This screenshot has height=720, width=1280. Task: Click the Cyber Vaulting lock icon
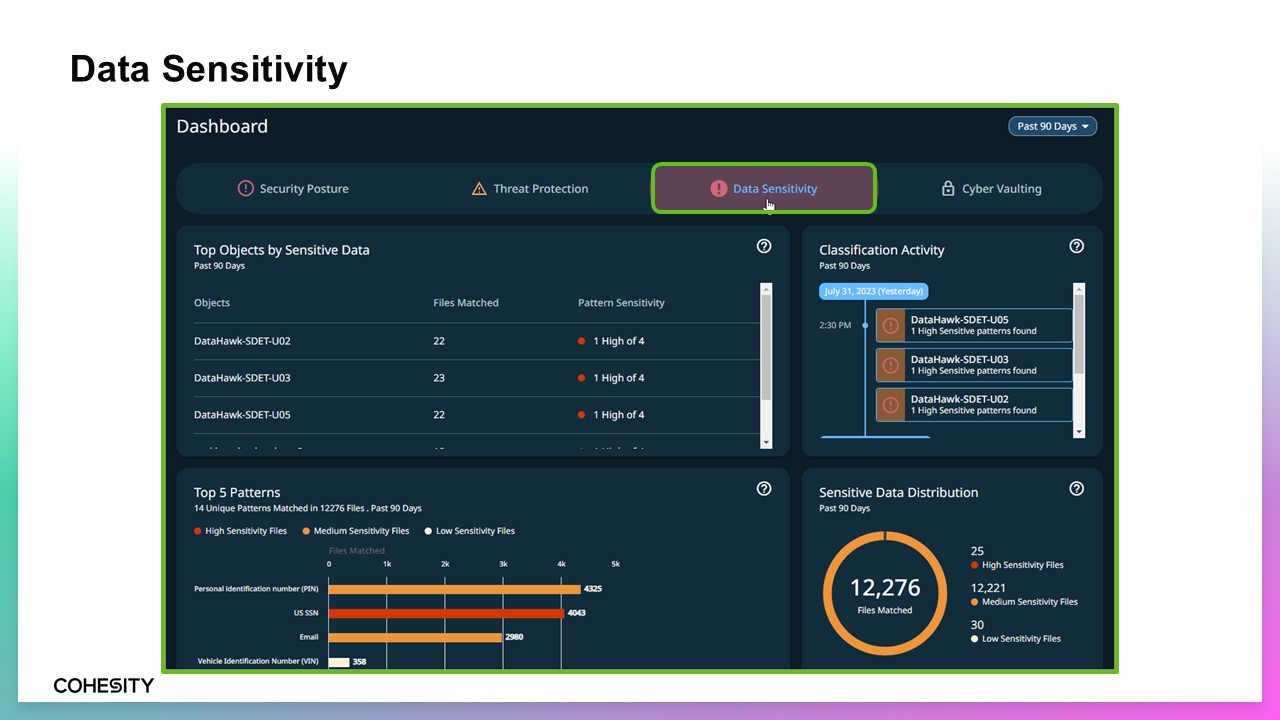click(948, 188)
